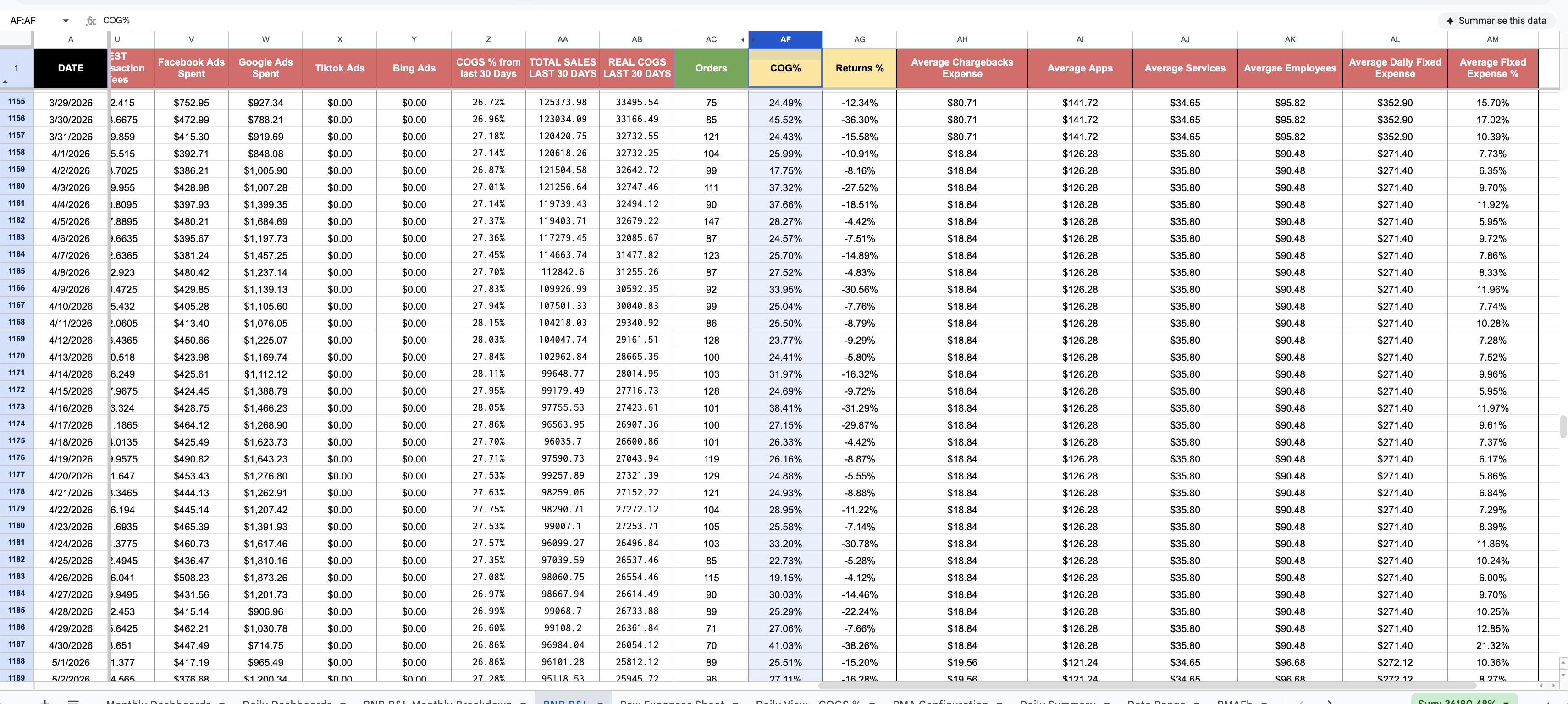Viewport: 1568px width, 704px height.
Task: Open Daily Dashboards tab dropdown arrow
Action: [x=342, y=702]
